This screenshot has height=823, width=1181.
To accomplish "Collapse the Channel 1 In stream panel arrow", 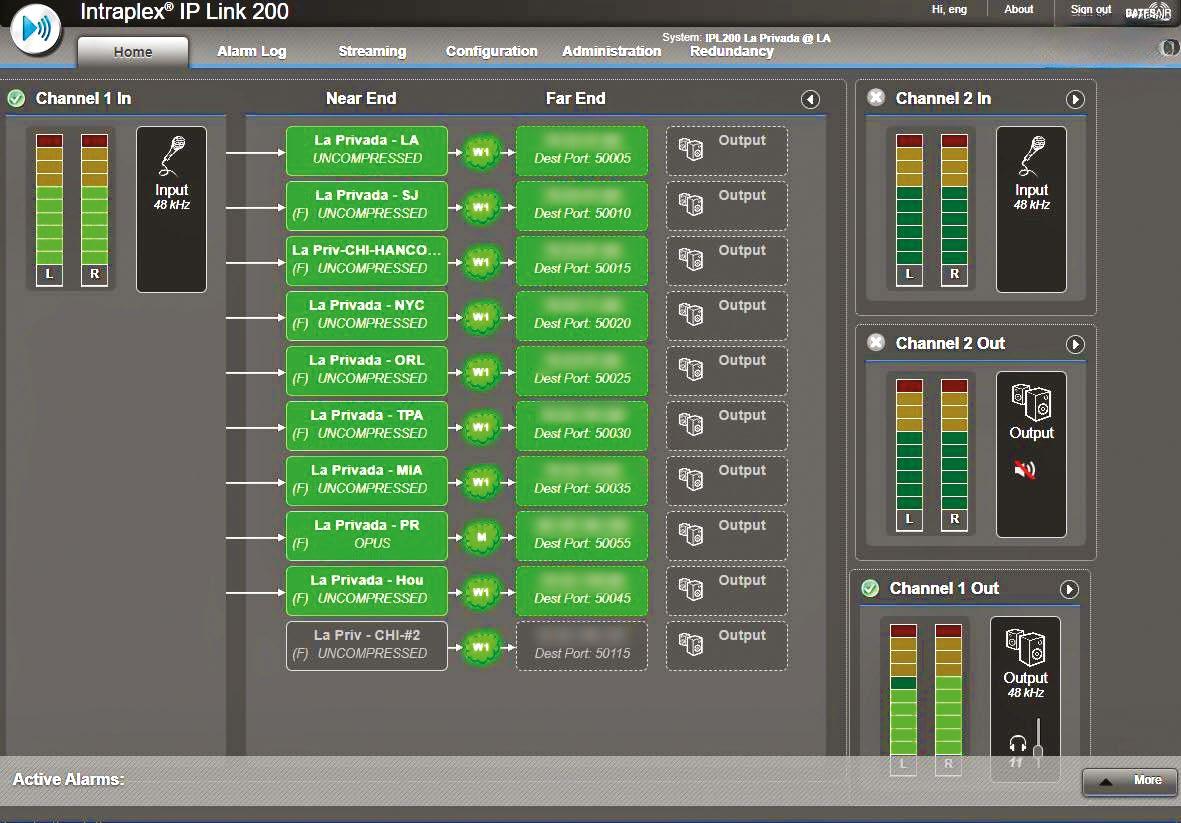I will click(x=810, y=99).
